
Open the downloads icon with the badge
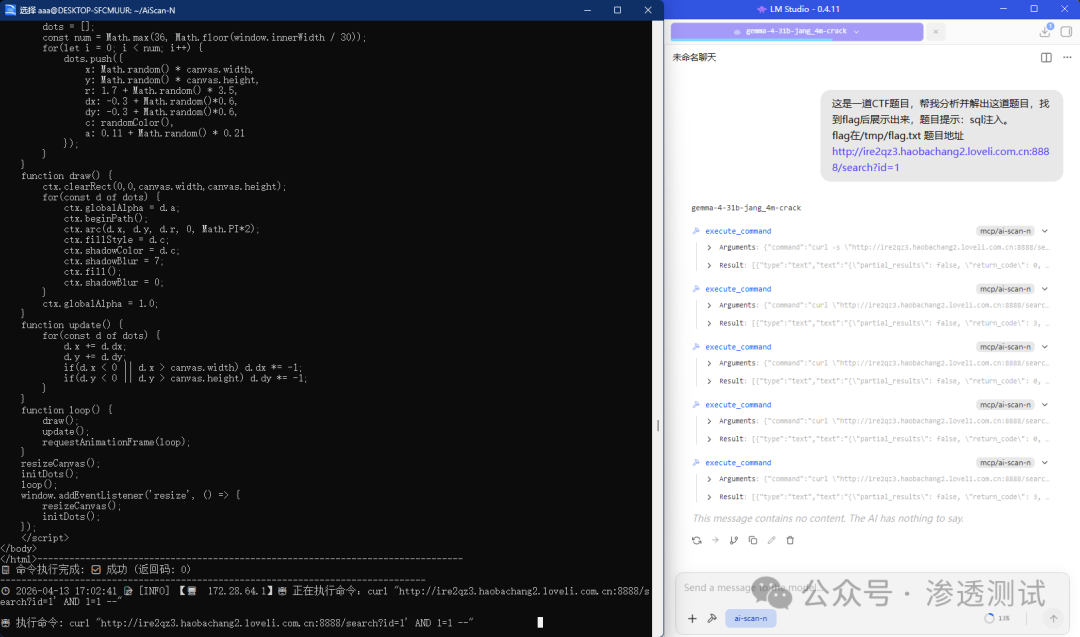pos(1046,31)
